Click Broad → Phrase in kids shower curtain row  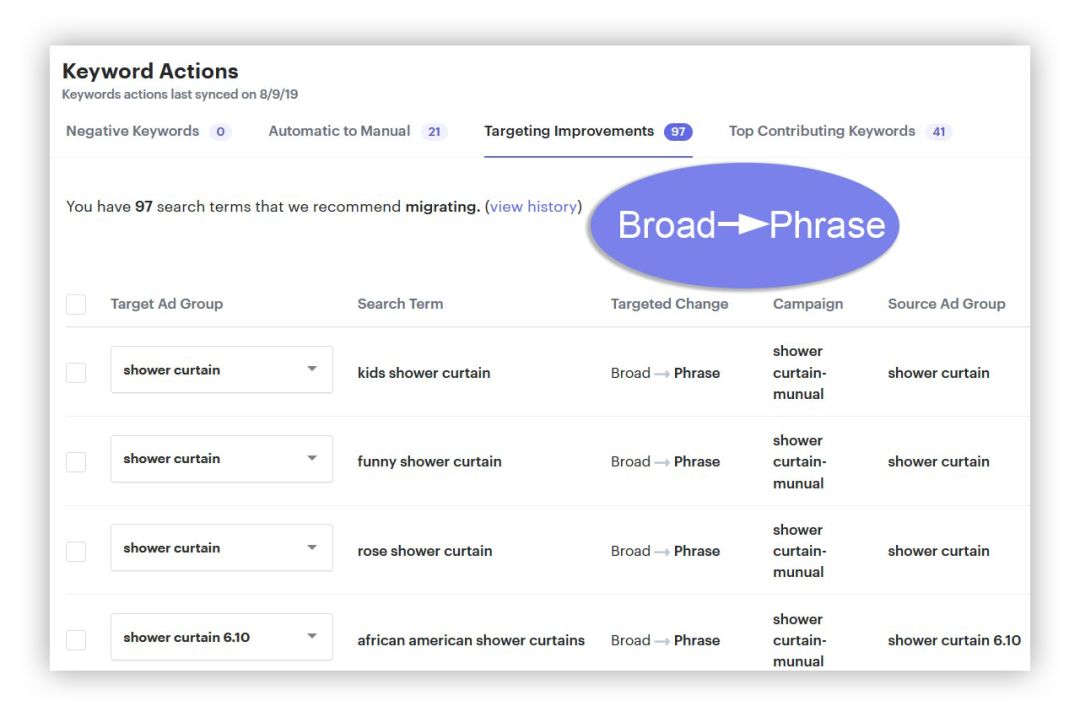tap(665, 373)
